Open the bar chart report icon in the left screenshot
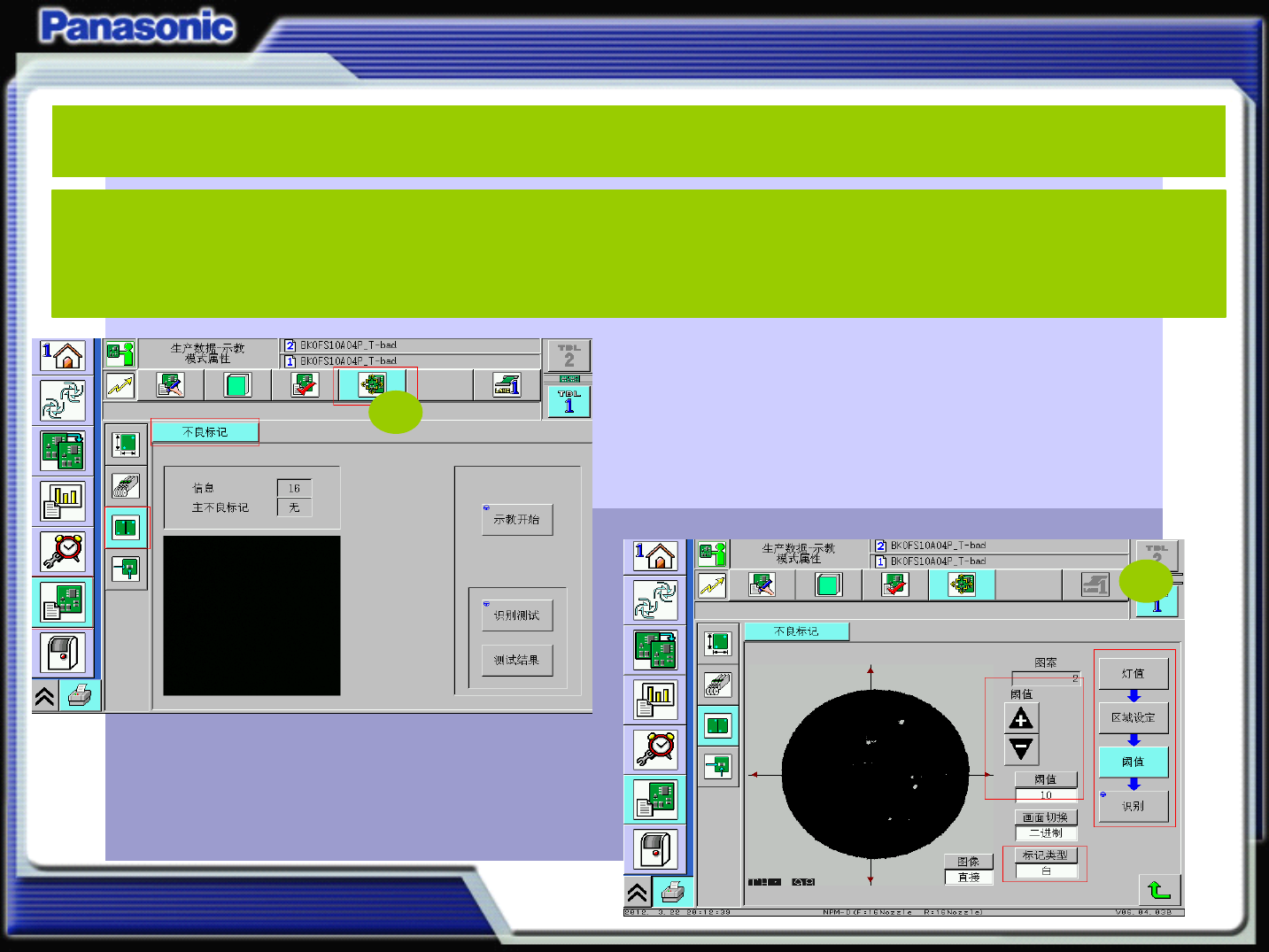 62,501
